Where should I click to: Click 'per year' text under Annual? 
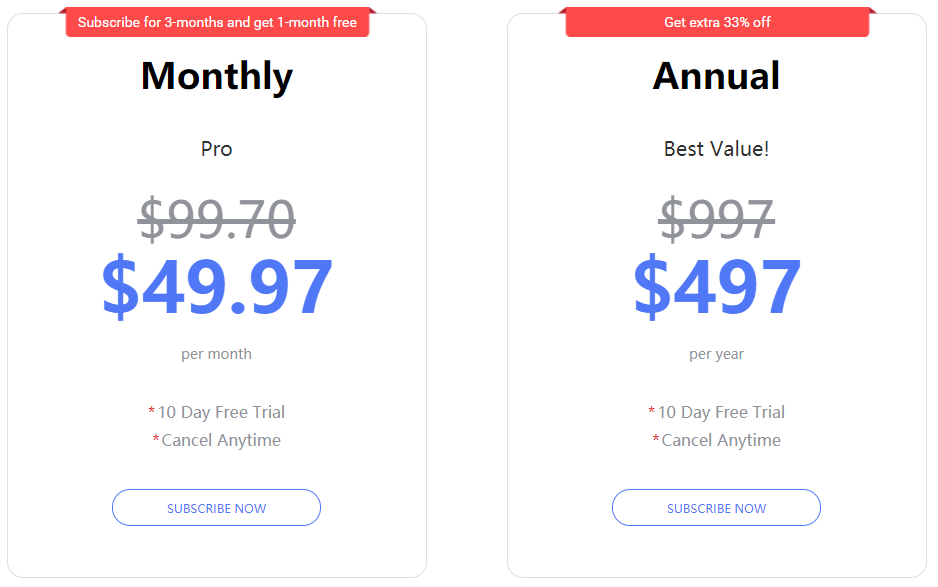(717, 354)
